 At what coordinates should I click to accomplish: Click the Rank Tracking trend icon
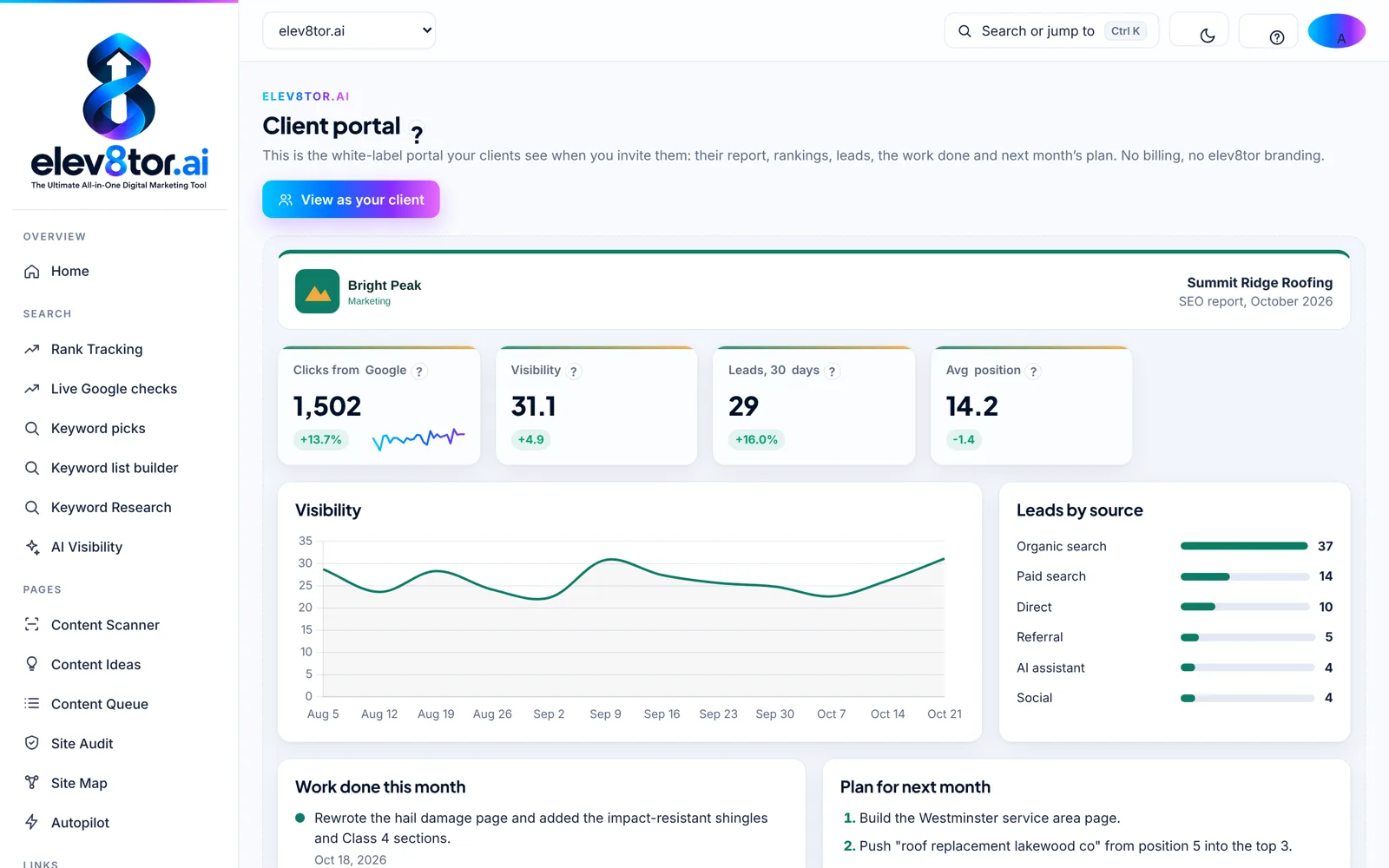(32, 350)
